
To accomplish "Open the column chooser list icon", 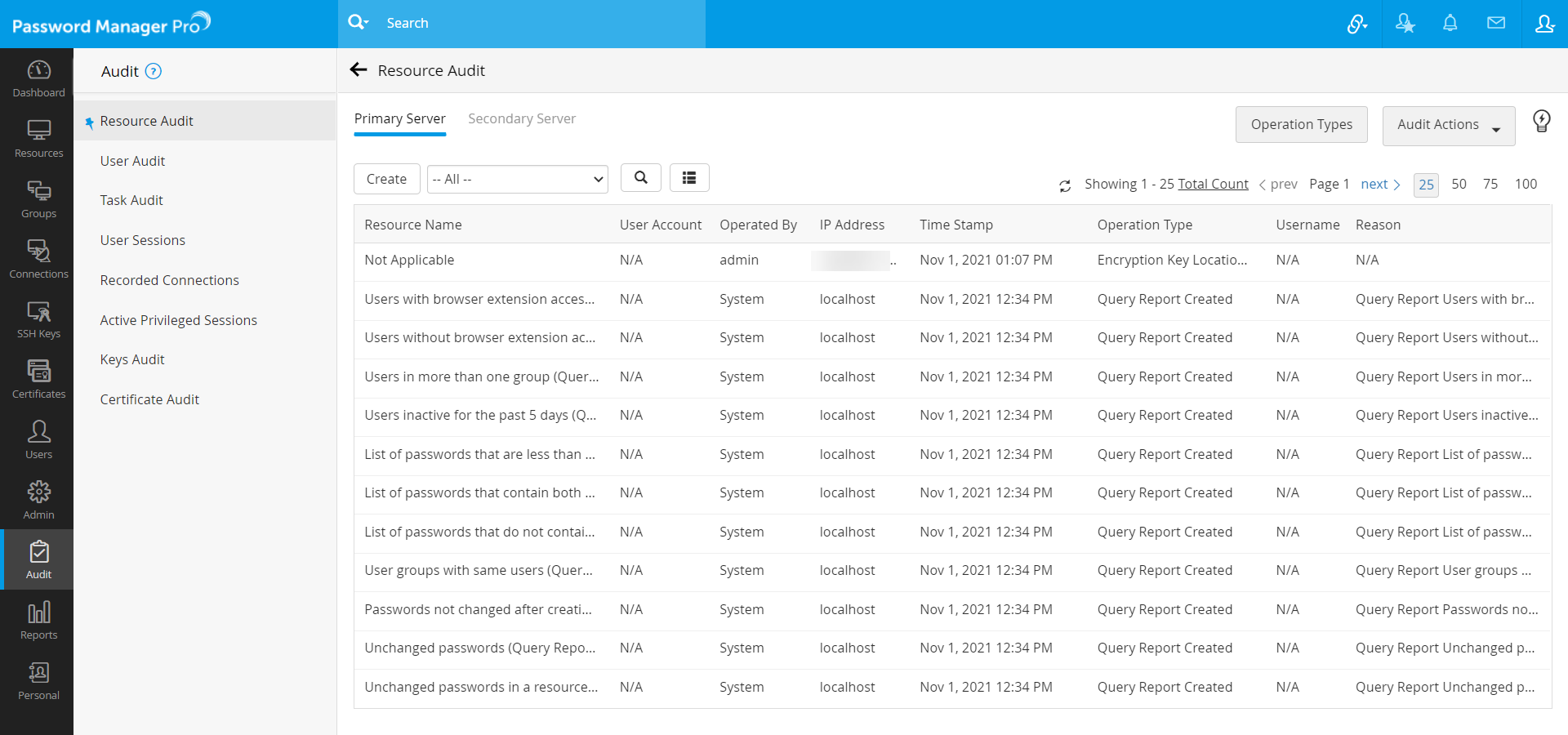I will point(689,178).
